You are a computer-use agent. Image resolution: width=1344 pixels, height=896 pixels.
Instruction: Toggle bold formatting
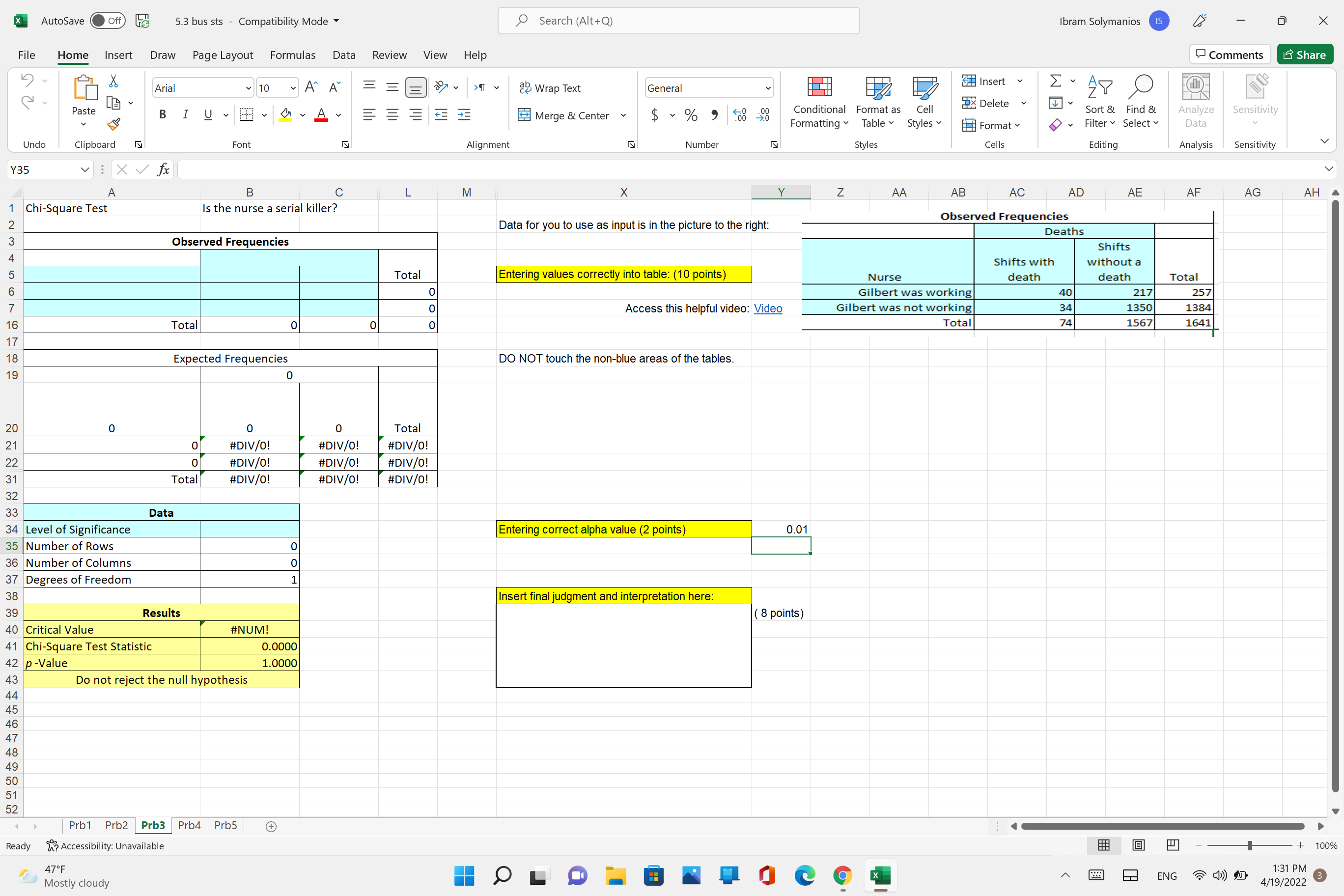coord(162,115)
